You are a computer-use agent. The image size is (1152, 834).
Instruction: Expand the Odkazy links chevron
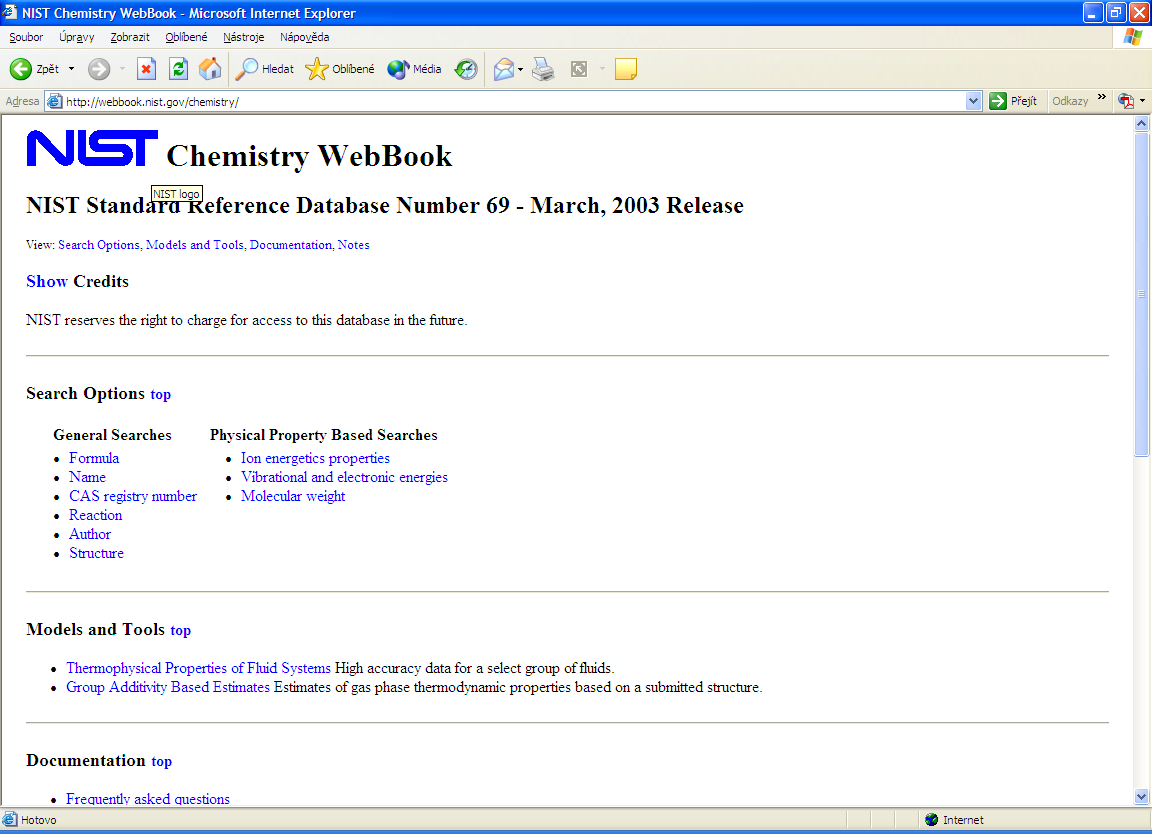point(1101,97)
